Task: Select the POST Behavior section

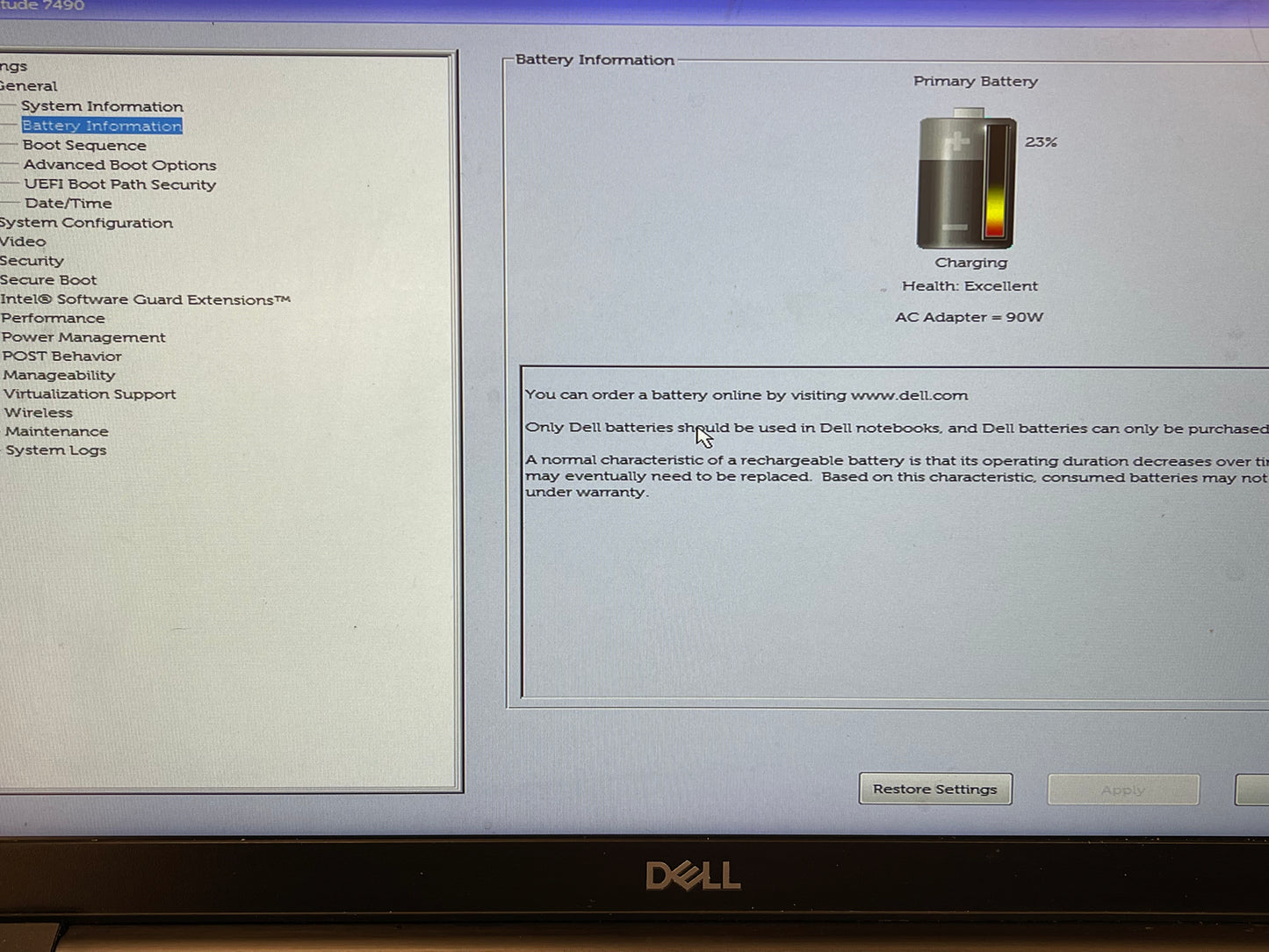Action: (62, 356)
